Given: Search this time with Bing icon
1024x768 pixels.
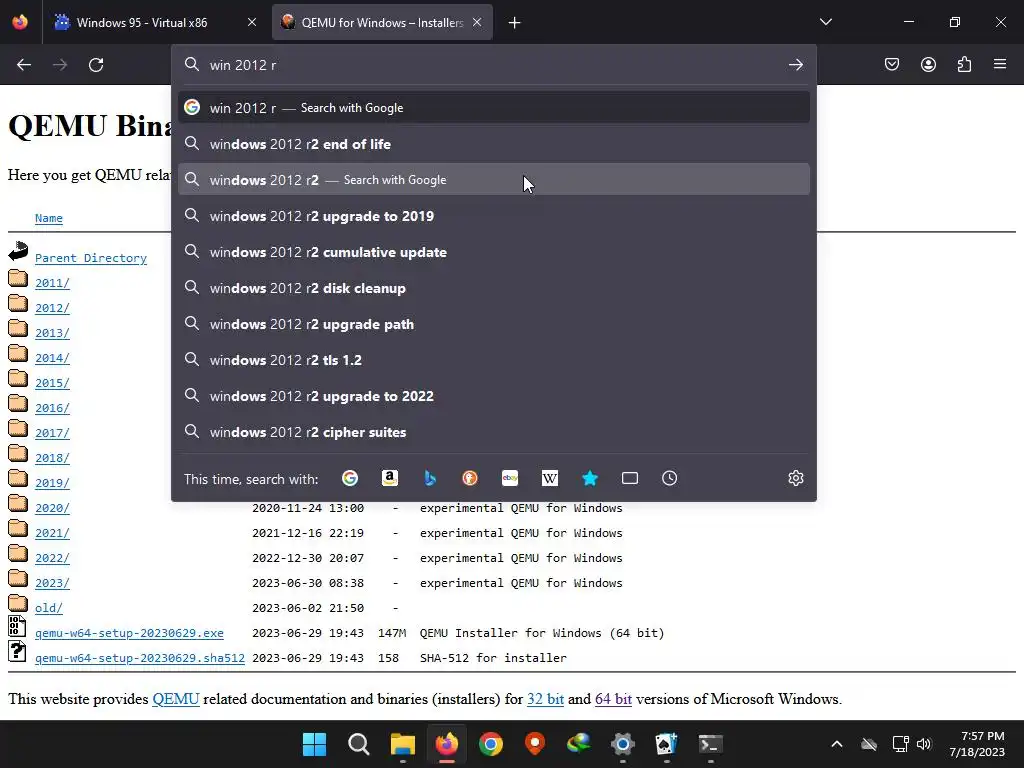Looking at the screenshot, I should (430, 479).
